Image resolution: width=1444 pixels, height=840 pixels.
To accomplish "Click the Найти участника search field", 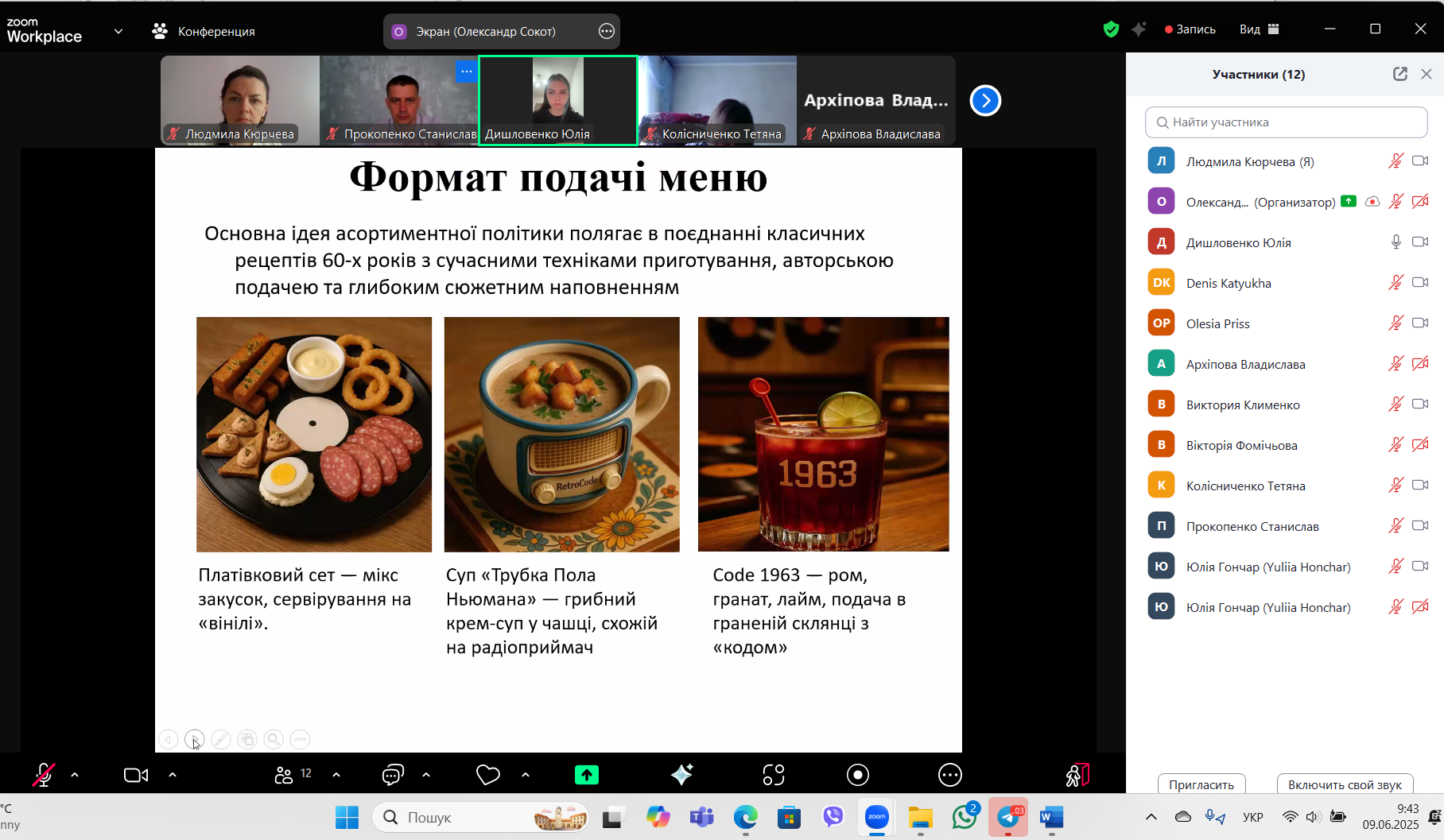I will tap(1286, 122).
